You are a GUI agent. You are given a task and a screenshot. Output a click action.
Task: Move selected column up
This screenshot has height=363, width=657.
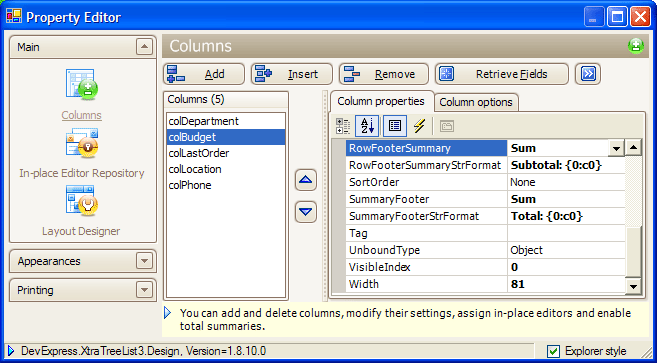305,180
